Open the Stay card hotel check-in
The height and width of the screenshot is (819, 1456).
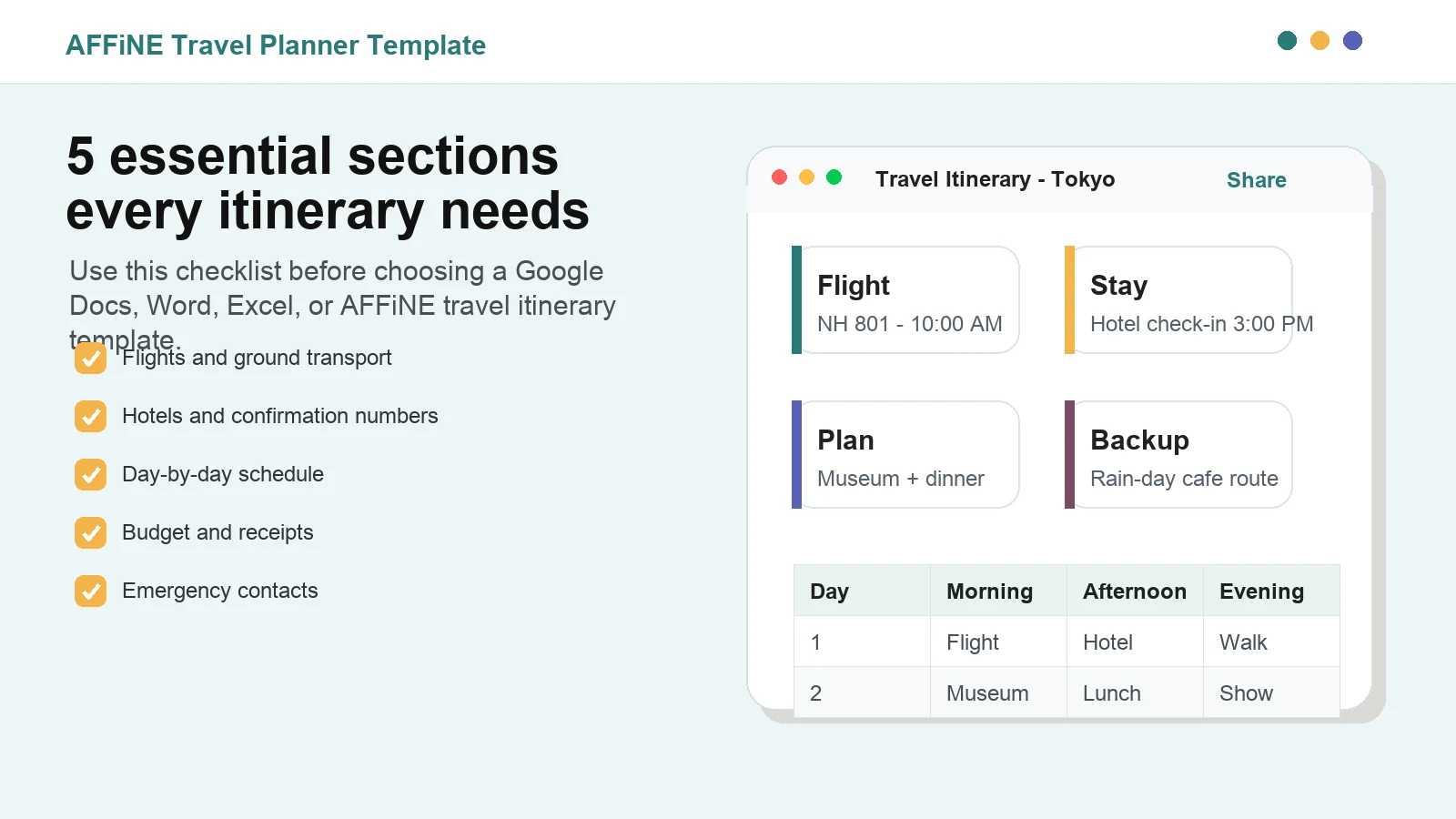point(1178,299)
